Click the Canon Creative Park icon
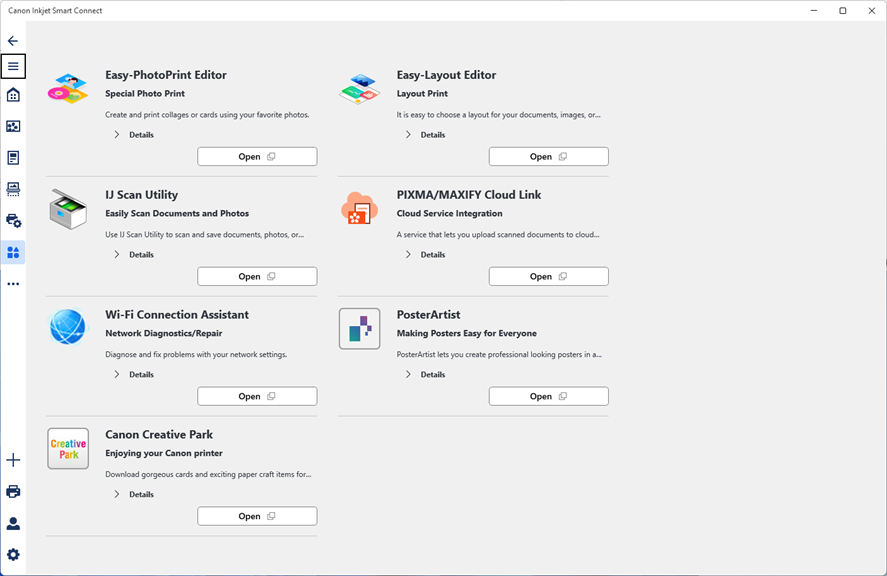The width and height of the screenshot is (887, 576). pos(68,449)
